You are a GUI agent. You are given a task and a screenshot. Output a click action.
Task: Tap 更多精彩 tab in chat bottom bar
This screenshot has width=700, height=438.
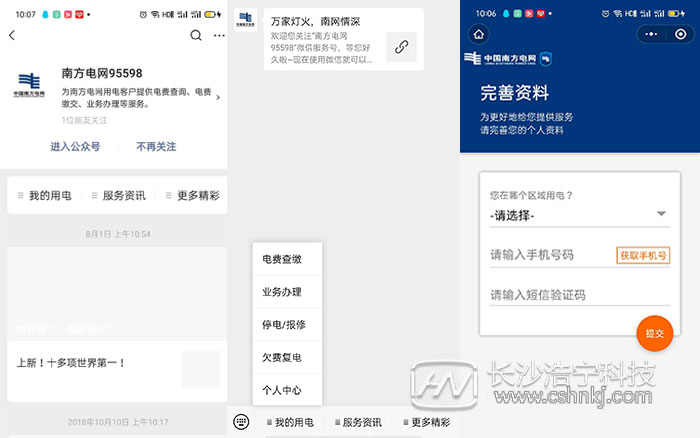tap(426, 422)
